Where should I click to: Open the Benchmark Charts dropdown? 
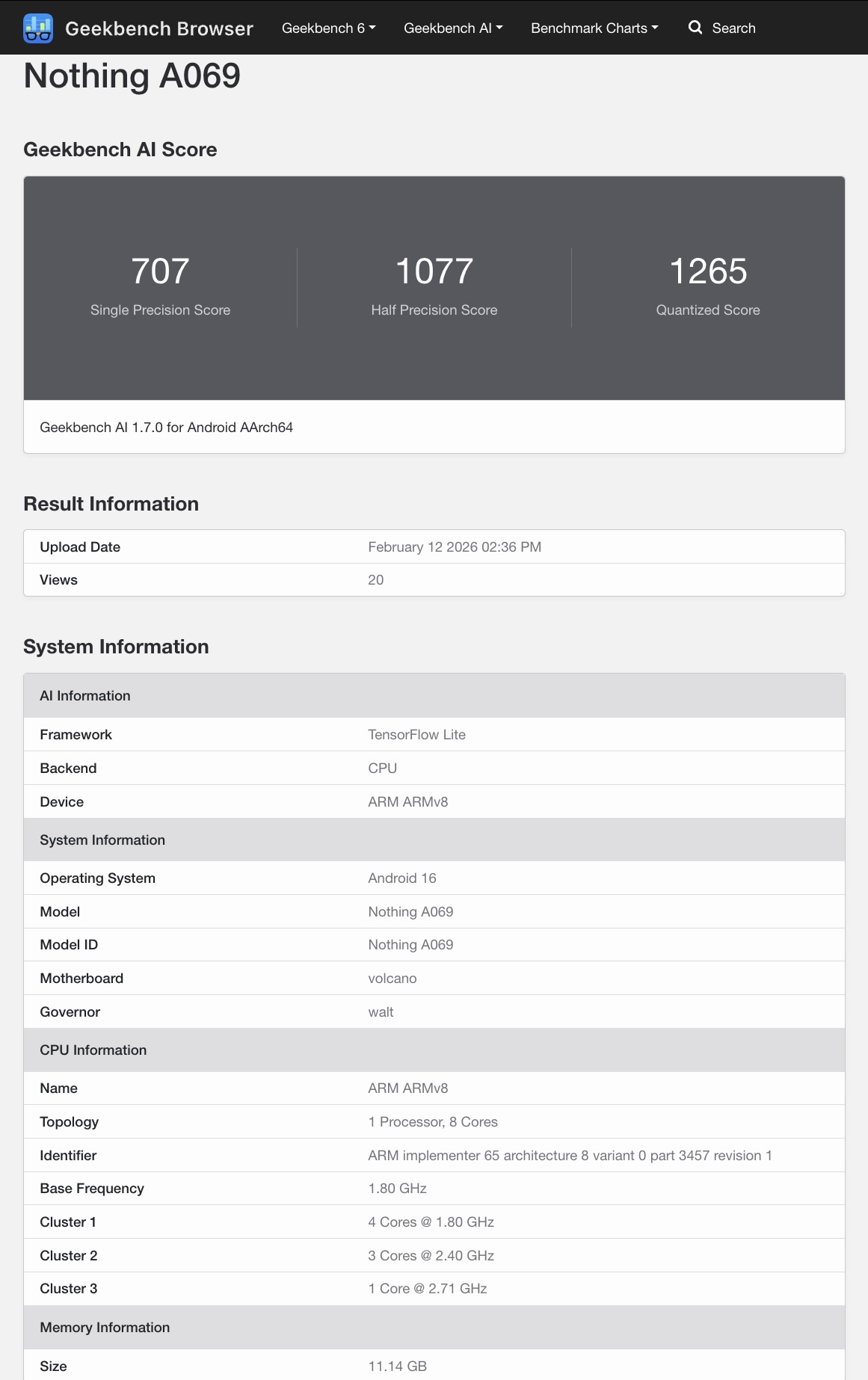click(594, 28)
